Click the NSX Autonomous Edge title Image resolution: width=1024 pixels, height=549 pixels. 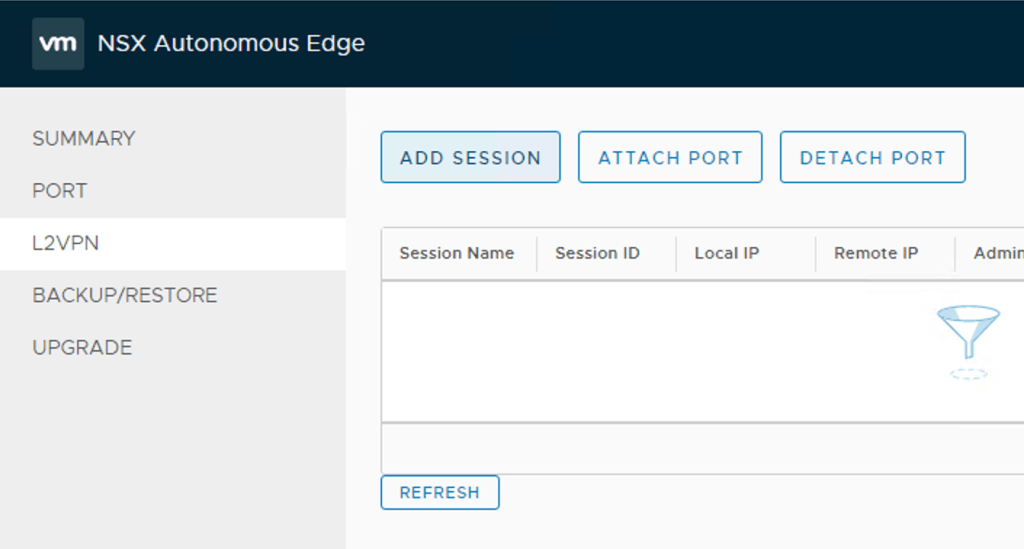pos(231,44)
